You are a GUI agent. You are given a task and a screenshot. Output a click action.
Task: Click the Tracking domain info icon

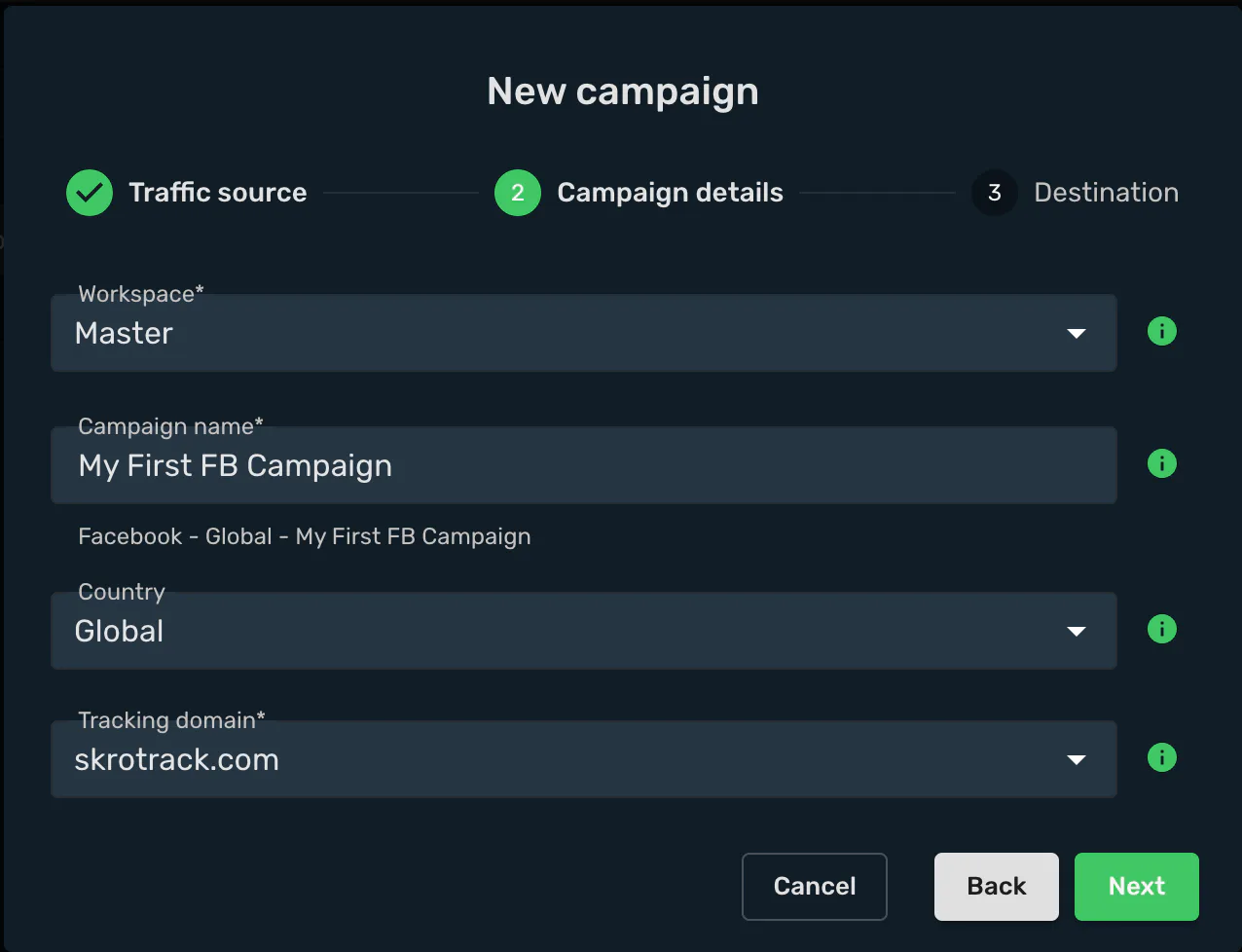pos(1162,758)
